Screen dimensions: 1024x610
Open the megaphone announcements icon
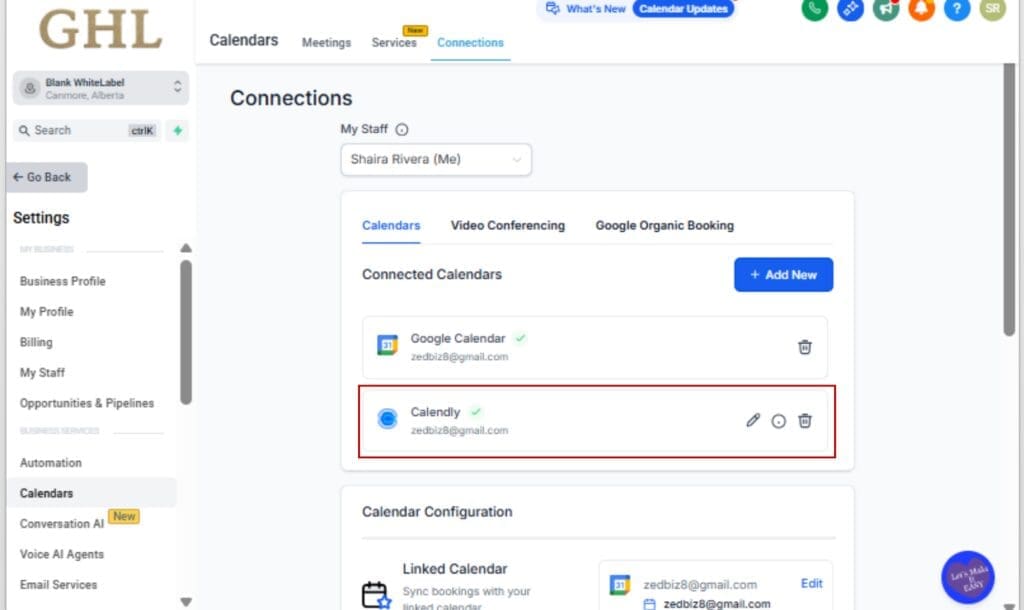point(885,8)
